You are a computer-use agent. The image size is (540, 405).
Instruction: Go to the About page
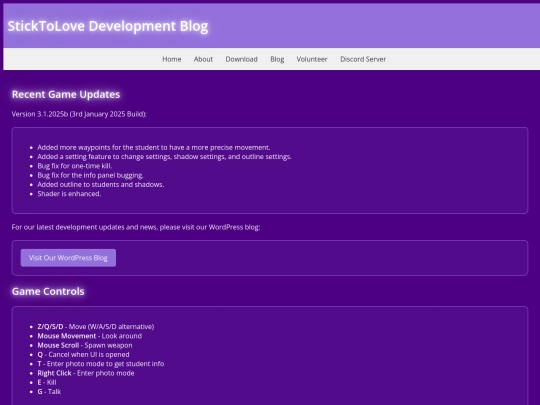pyautogui.click(x=203, y=59)
